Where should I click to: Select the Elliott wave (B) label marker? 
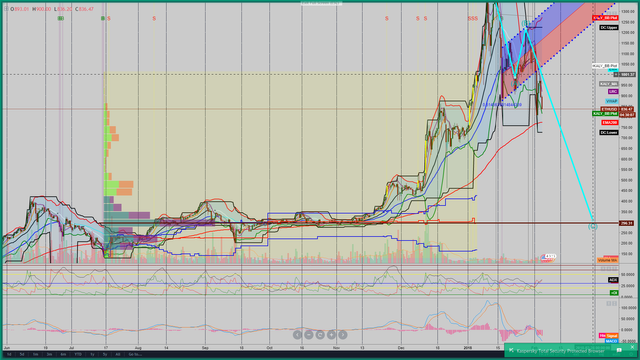click(x=525, y=23)
